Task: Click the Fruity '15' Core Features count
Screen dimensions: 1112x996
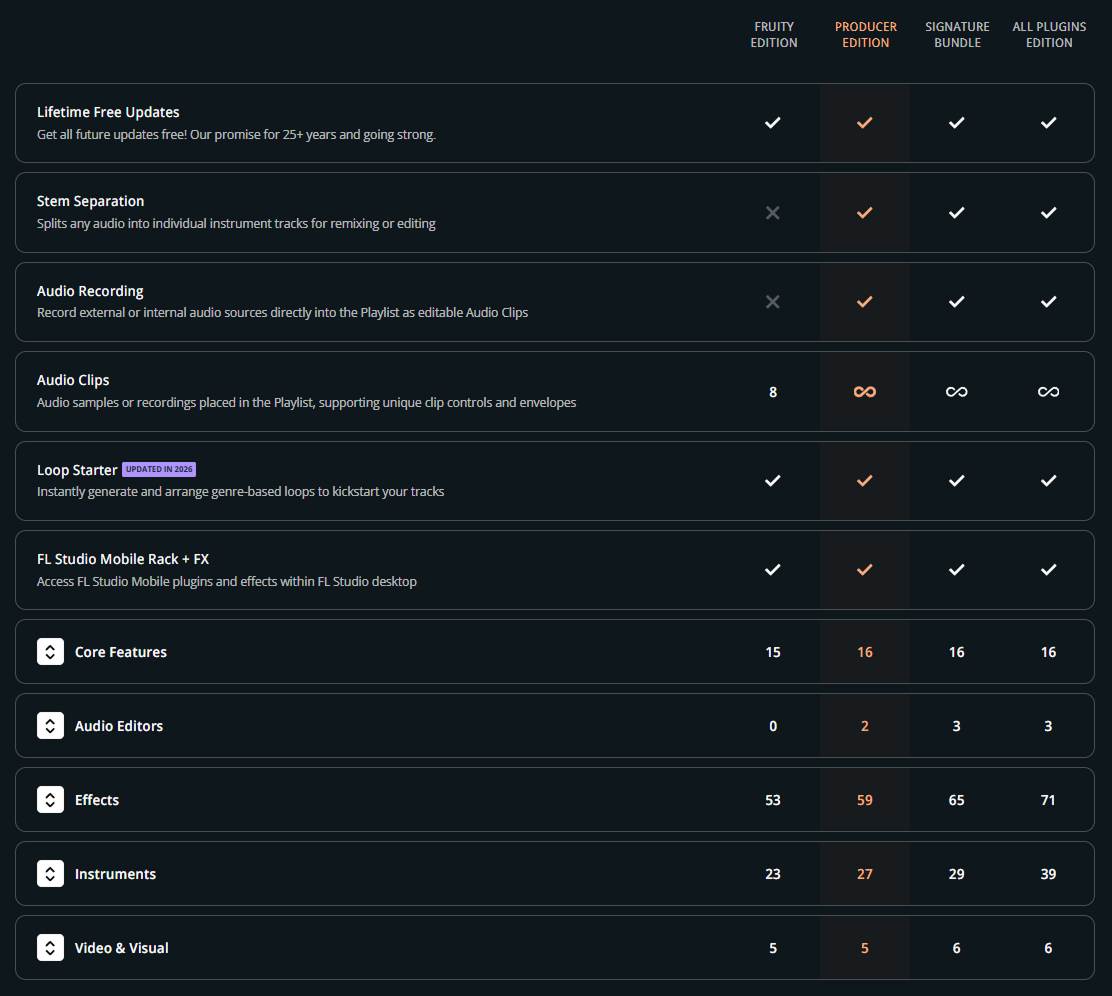Action: coord(773,652)
